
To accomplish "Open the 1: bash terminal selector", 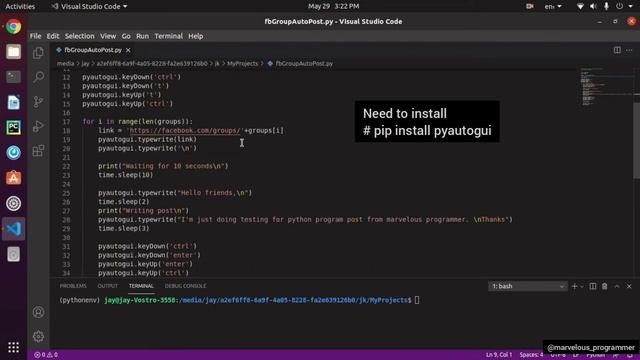I will [527, 286].
